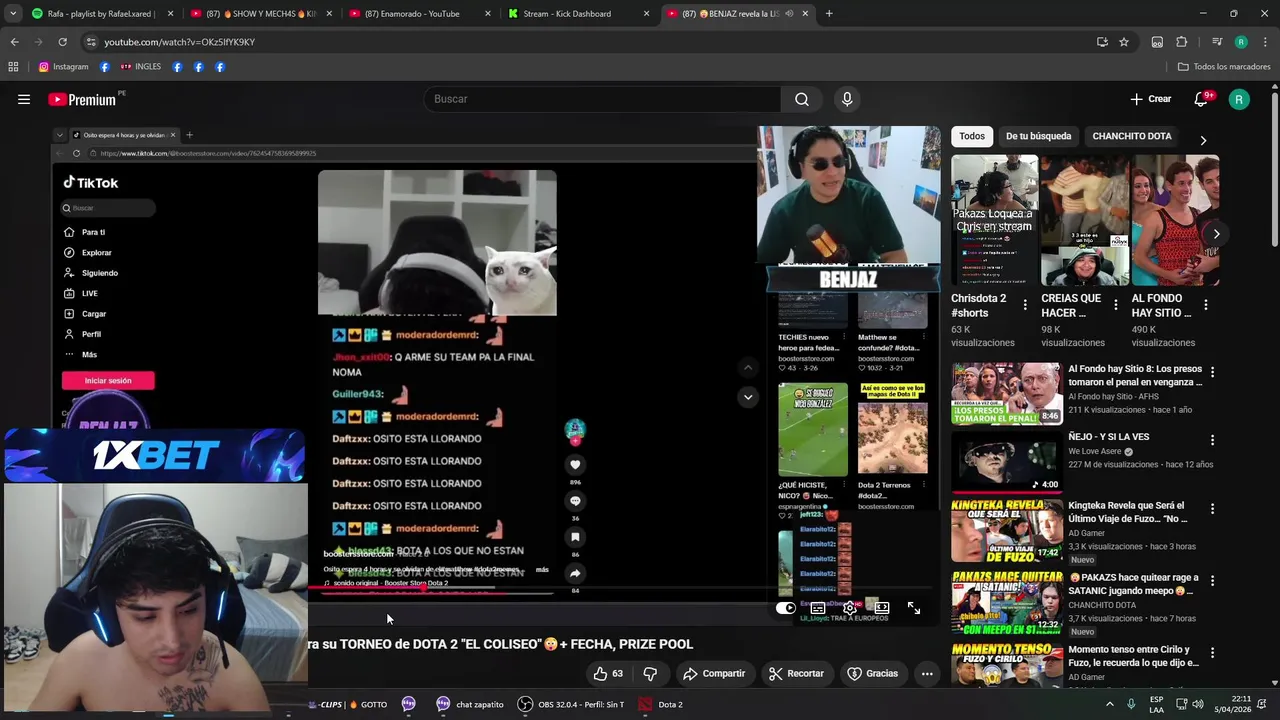Viewport: 1280px width, 720px height.
Task: Click the YouTube Buscar search field
Action: click(x=603, y=99)
